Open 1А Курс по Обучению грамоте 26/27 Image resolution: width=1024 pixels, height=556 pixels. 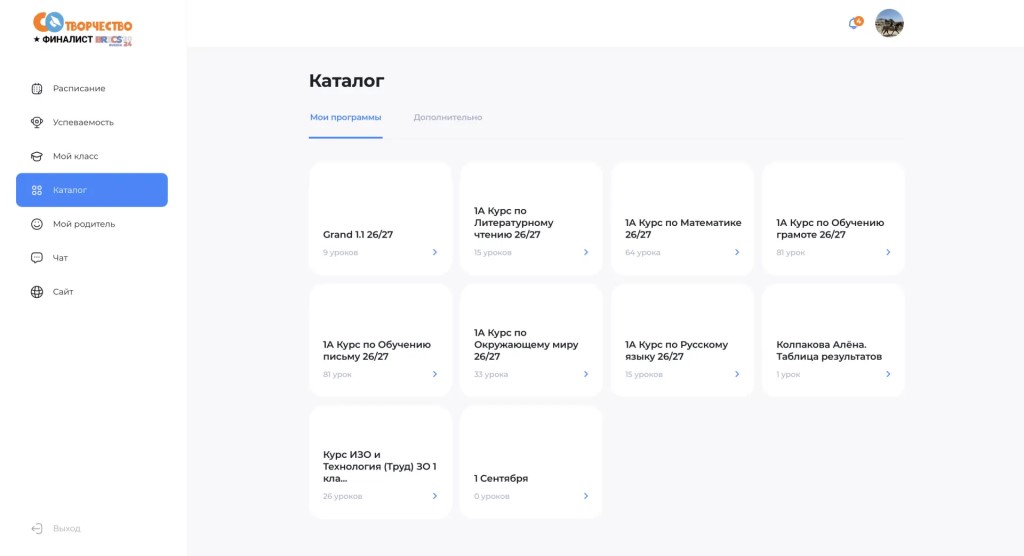(x=830, y=229)
